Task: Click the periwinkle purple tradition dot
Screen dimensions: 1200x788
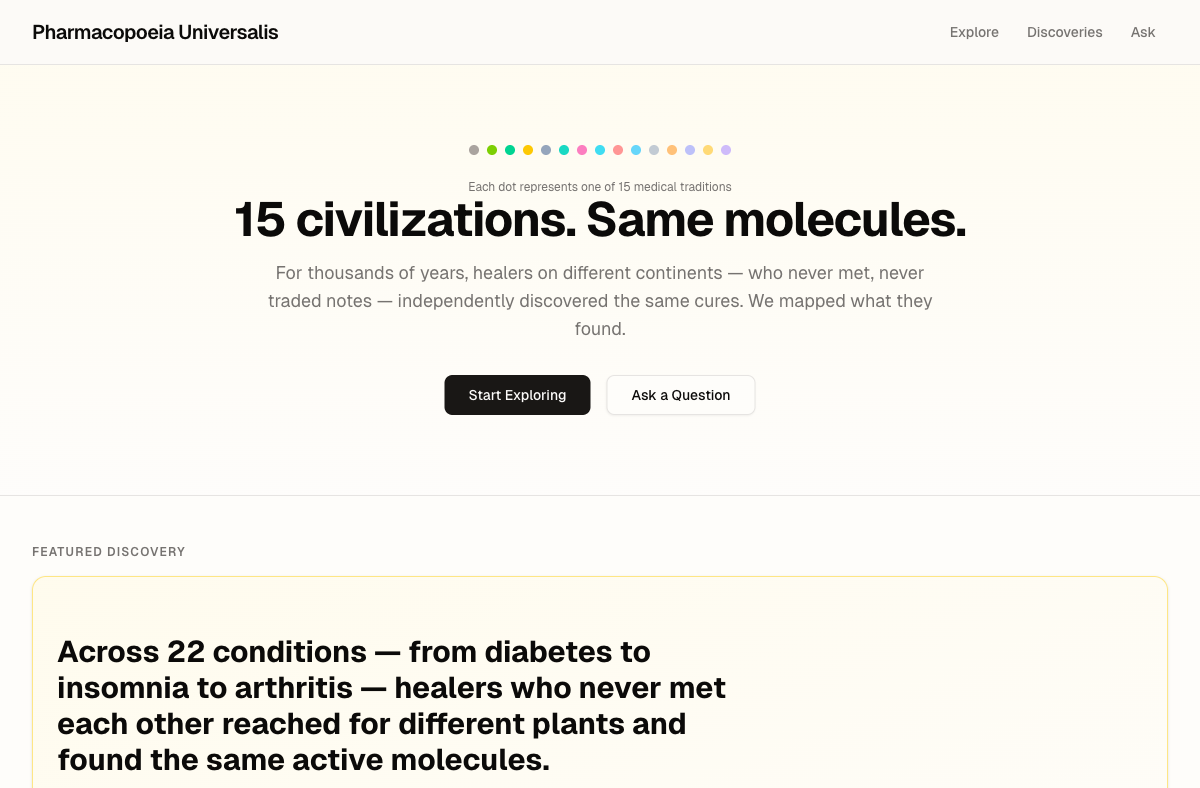Action: (x=689, y=150)
